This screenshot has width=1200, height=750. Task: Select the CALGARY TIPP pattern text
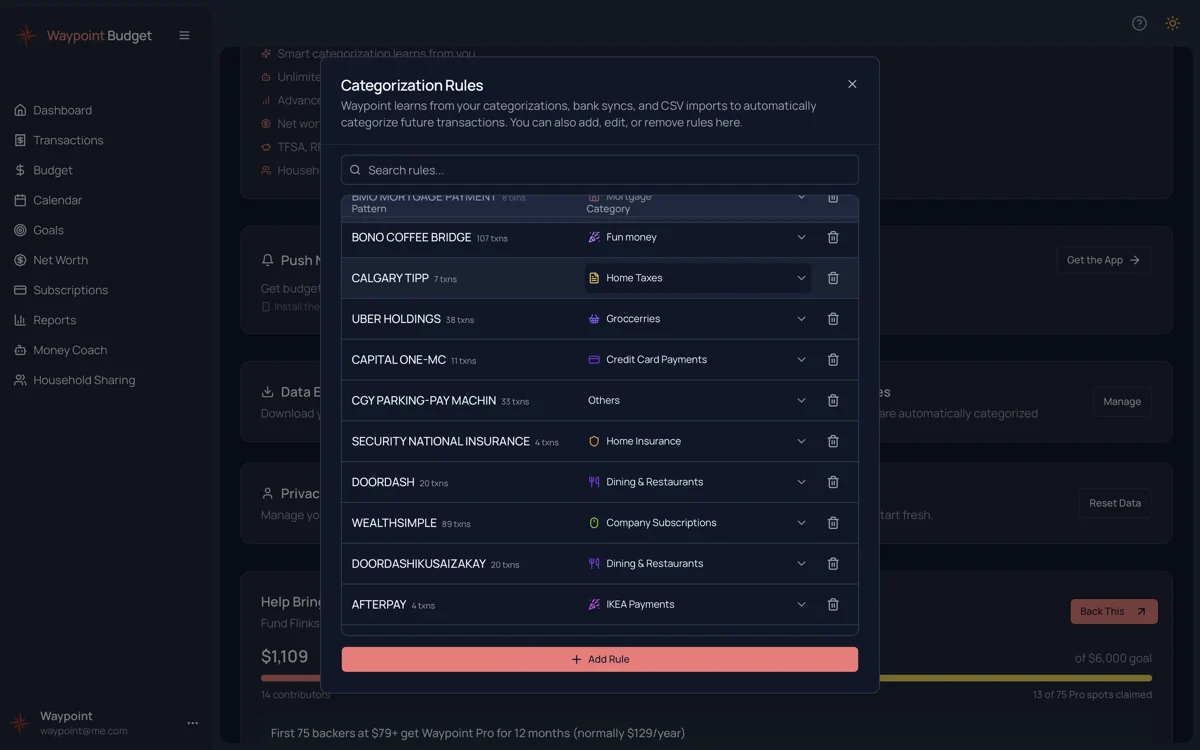coord(390,278)
